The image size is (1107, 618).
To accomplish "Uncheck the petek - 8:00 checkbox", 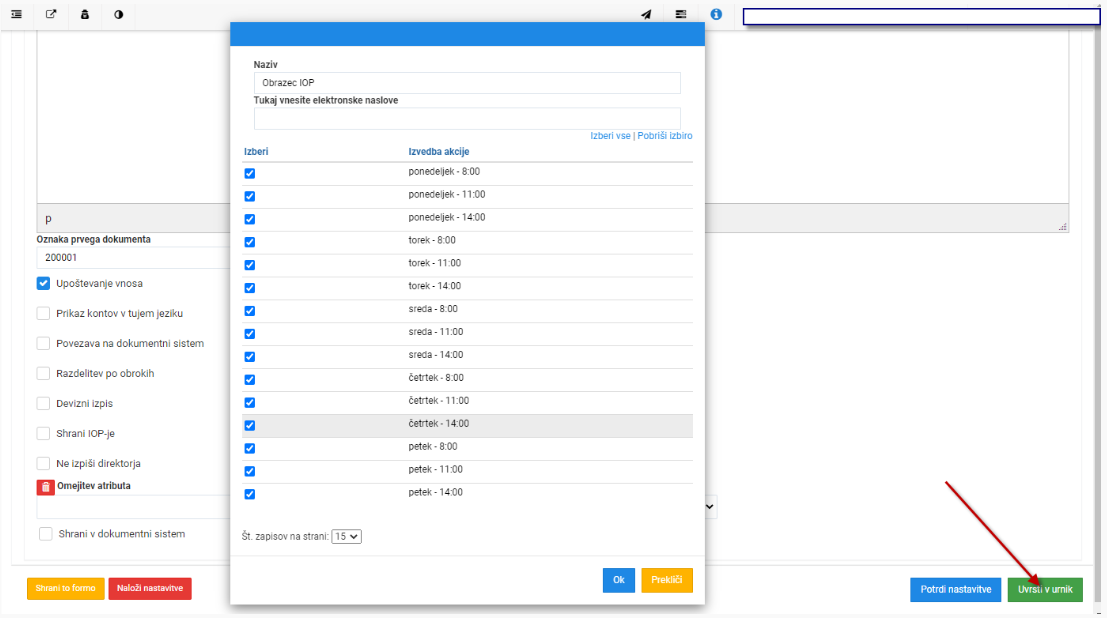I will (x=250, y=448).
